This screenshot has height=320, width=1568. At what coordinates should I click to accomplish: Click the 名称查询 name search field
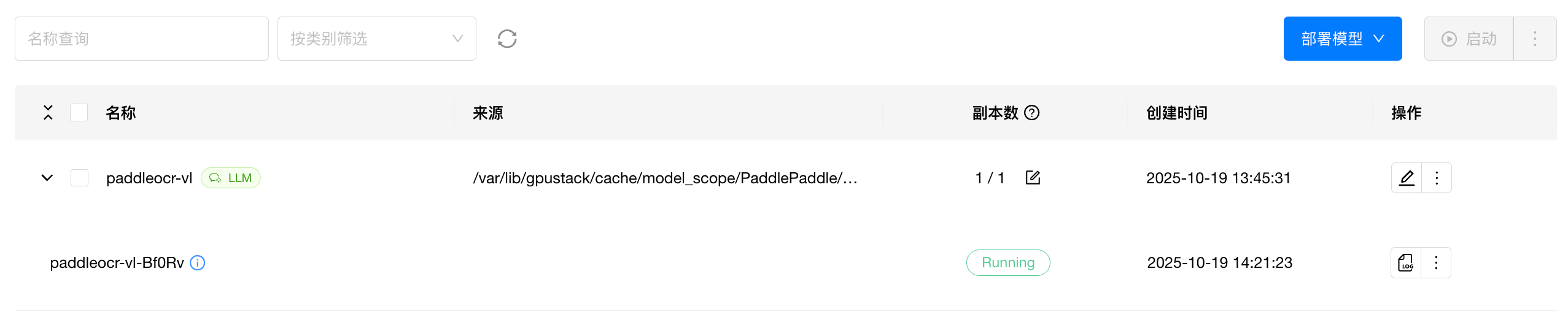tap(141, 39)
